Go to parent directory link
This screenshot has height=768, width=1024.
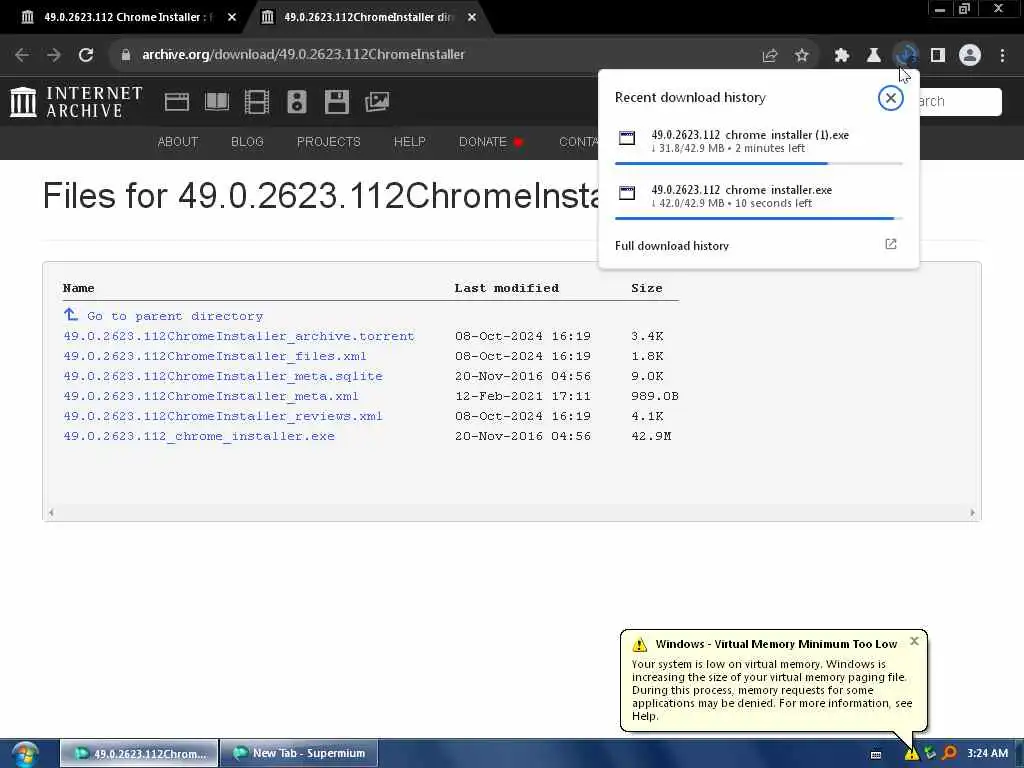pos(175,316)
